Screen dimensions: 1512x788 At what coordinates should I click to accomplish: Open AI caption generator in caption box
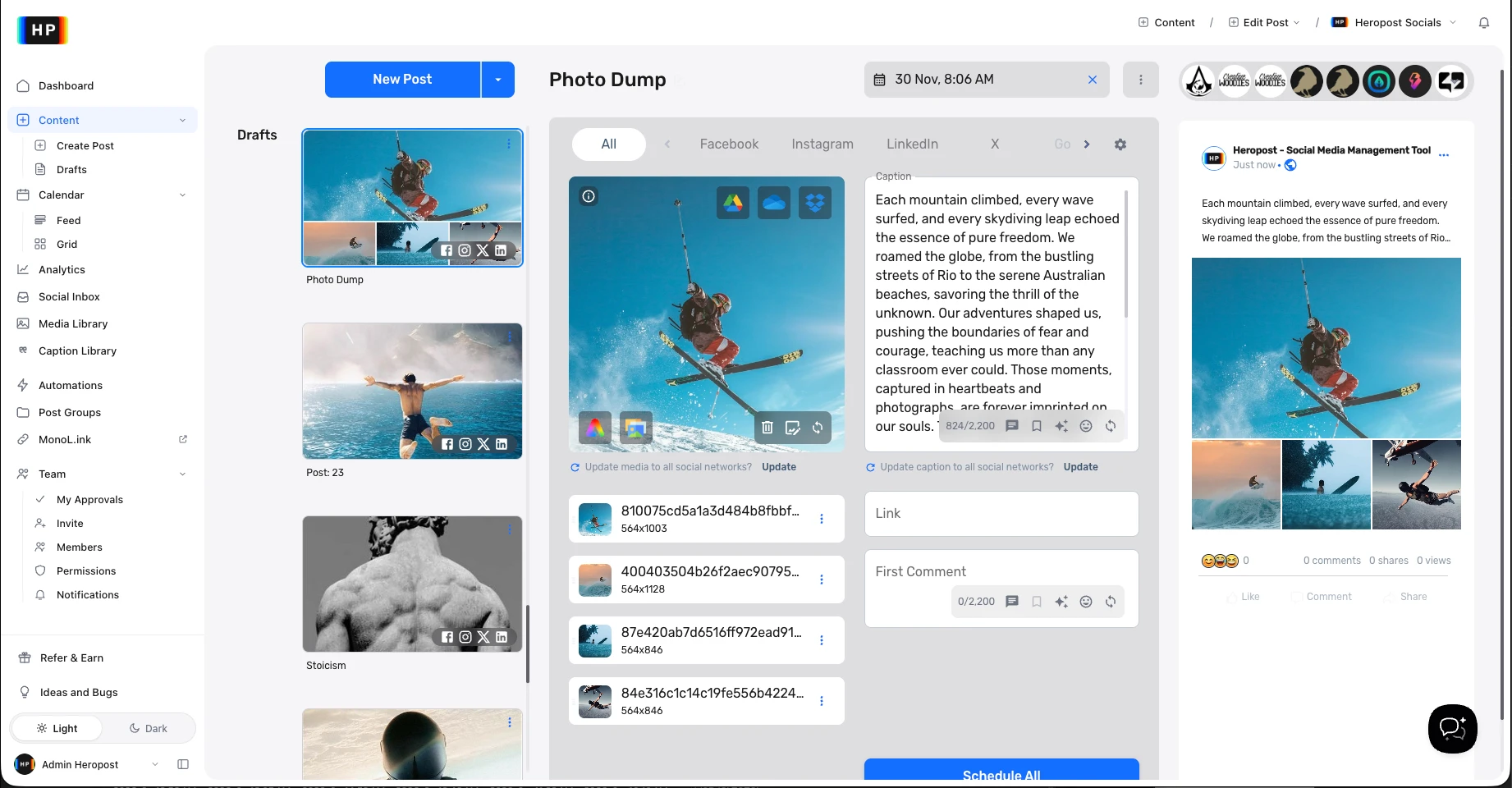click(1061, 426)
